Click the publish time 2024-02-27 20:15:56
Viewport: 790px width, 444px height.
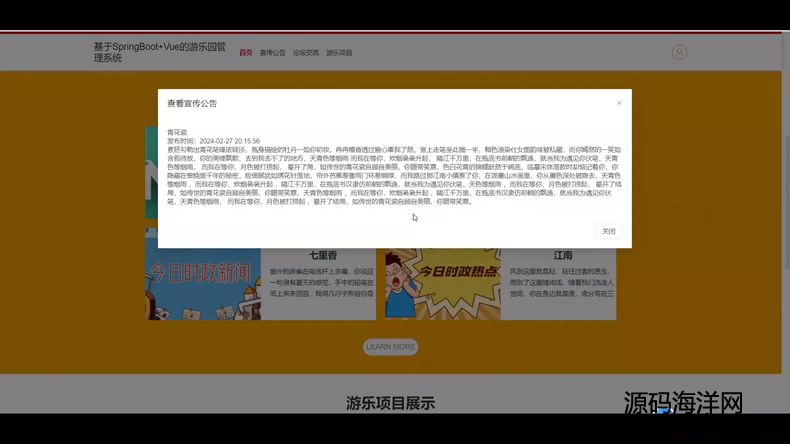[x=230, y=141]
